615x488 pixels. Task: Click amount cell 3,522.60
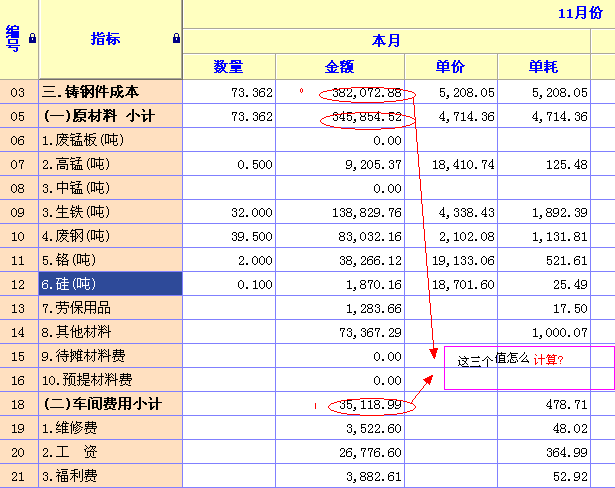click(340, 428)
